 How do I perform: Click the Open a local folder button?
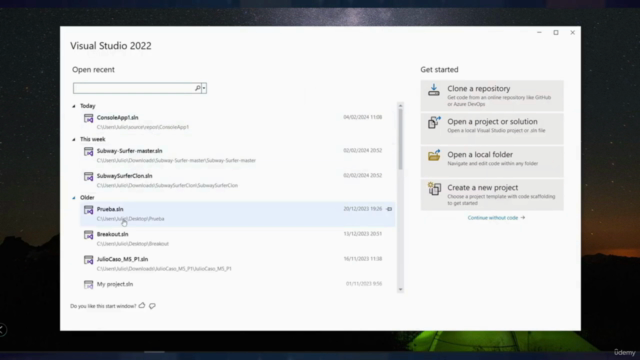[x=492, y=162]
